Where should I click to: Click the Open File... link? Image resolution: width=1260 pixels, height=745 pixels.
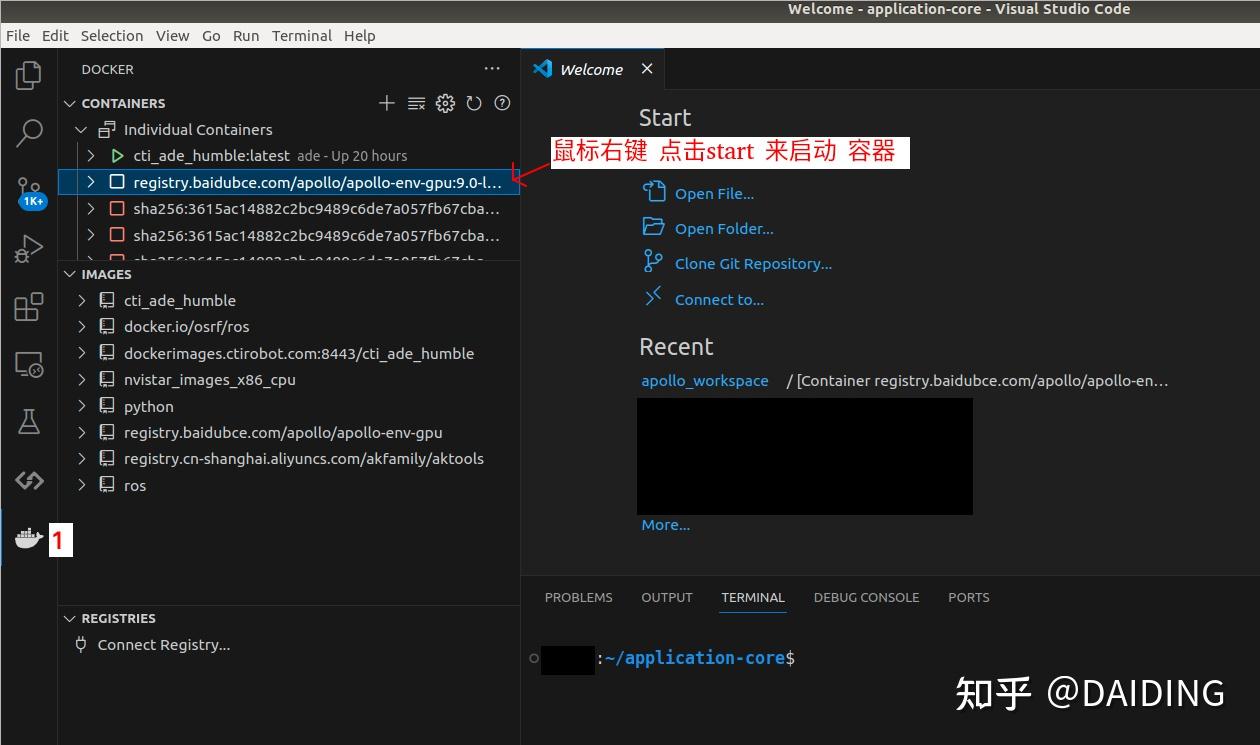[x=714, y=194]
